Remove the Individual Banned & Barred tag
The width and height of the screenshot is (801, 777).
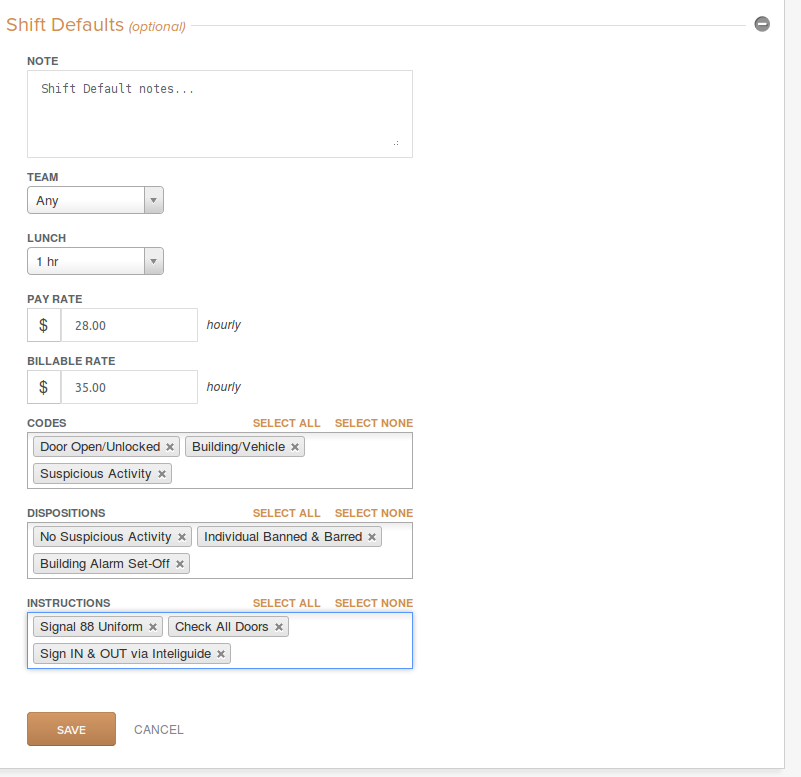click(372, 537)
